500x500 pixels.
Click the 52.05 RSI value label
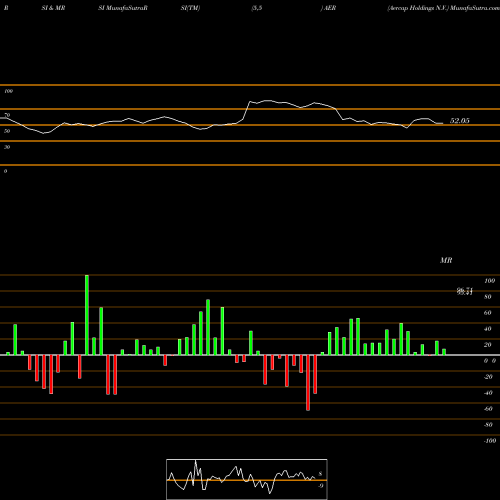click(x=460, y=121)
